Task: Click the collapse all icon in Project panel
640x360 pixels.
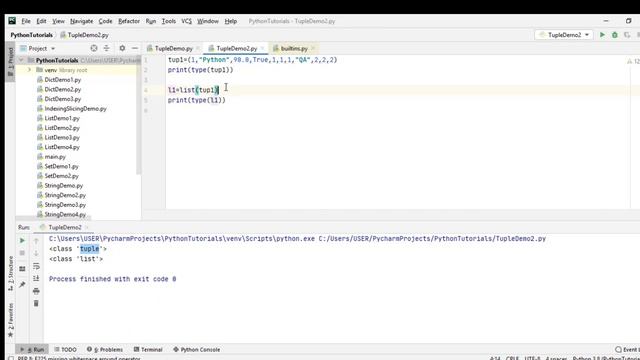Action: [107, 48]
